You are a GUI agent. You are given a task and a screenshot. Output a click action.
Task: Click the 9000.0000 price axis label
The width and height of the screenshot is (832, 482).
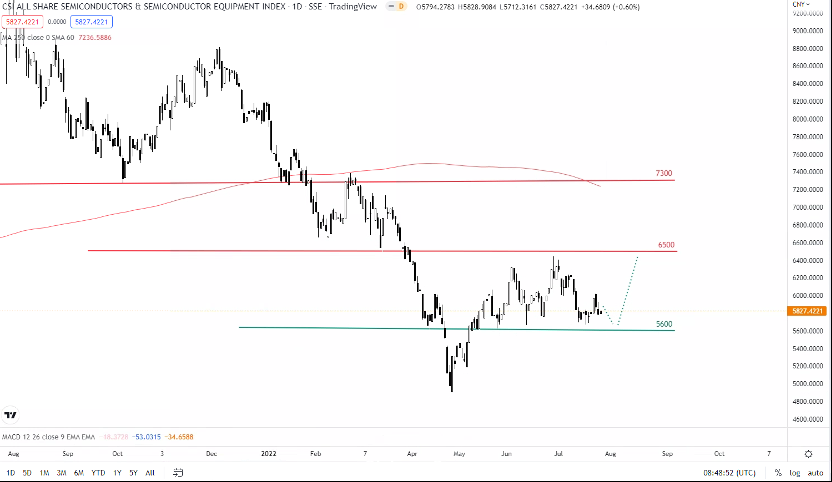(808, 31)
